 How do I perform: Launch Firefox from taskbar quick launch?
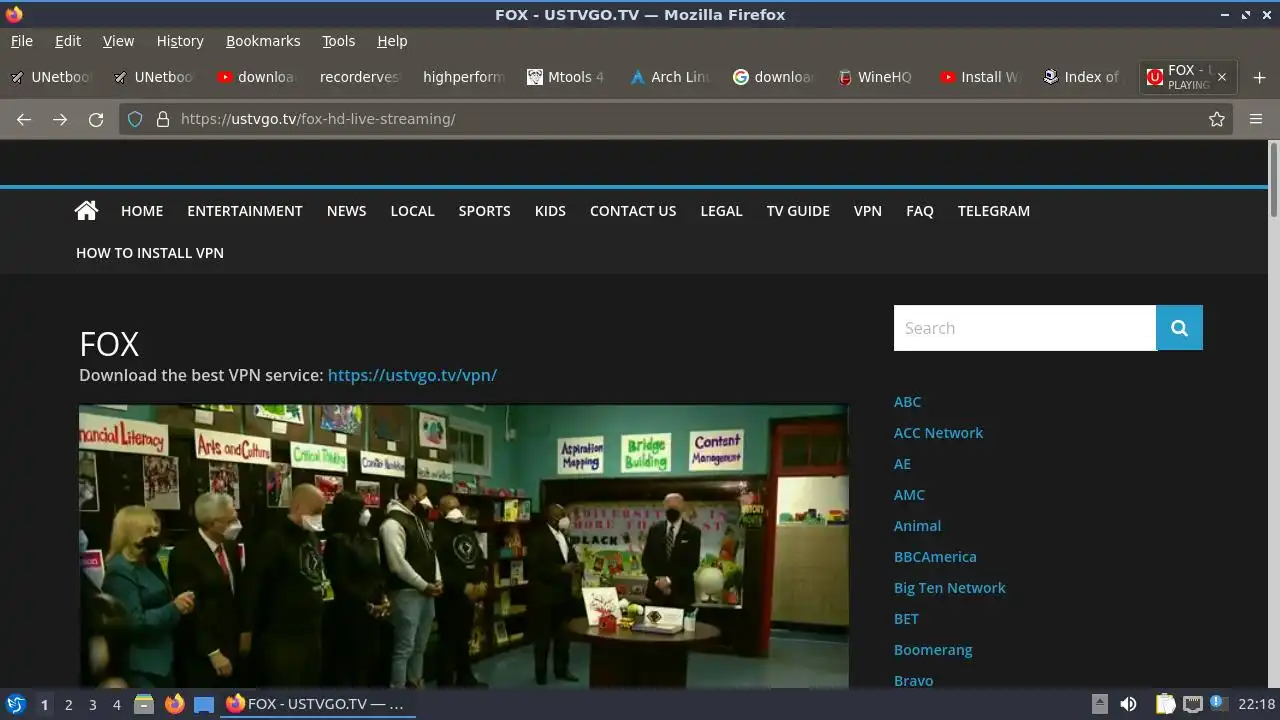pyautogui.click(x=174, y=704)
